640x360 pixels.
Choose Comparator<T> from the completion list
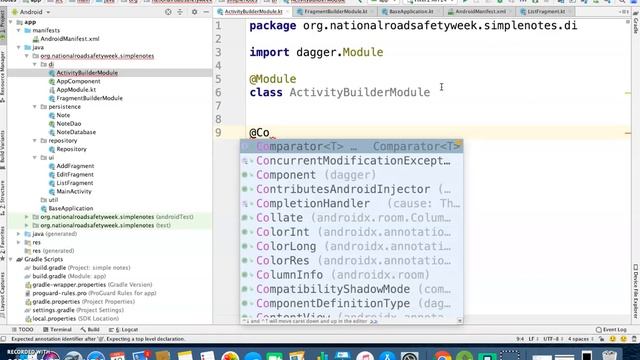pyautogui.click(x=351, y=147)
